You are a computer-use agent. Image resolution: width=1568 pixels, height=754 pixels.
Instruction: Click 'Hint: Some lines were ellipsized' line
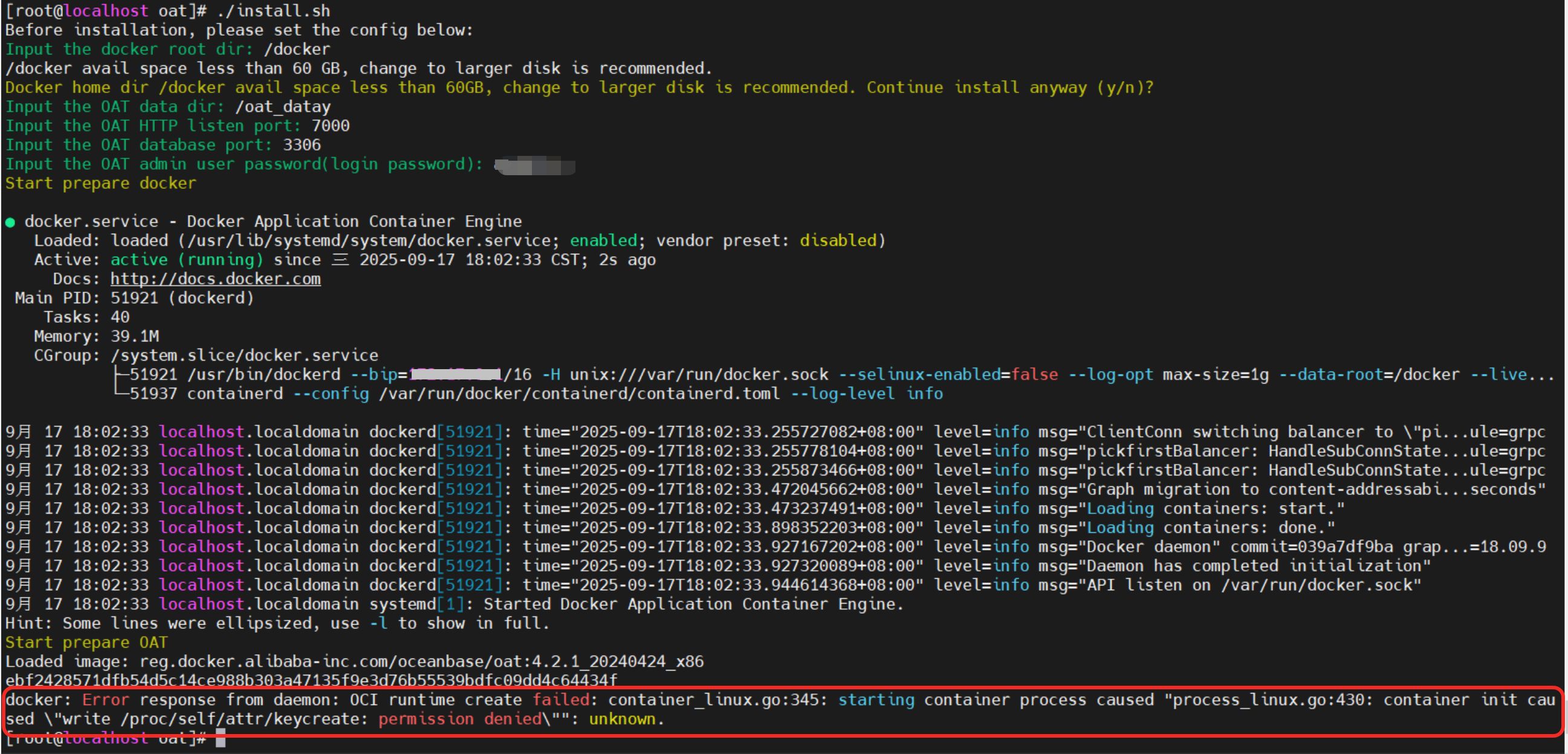click(277, 623)
